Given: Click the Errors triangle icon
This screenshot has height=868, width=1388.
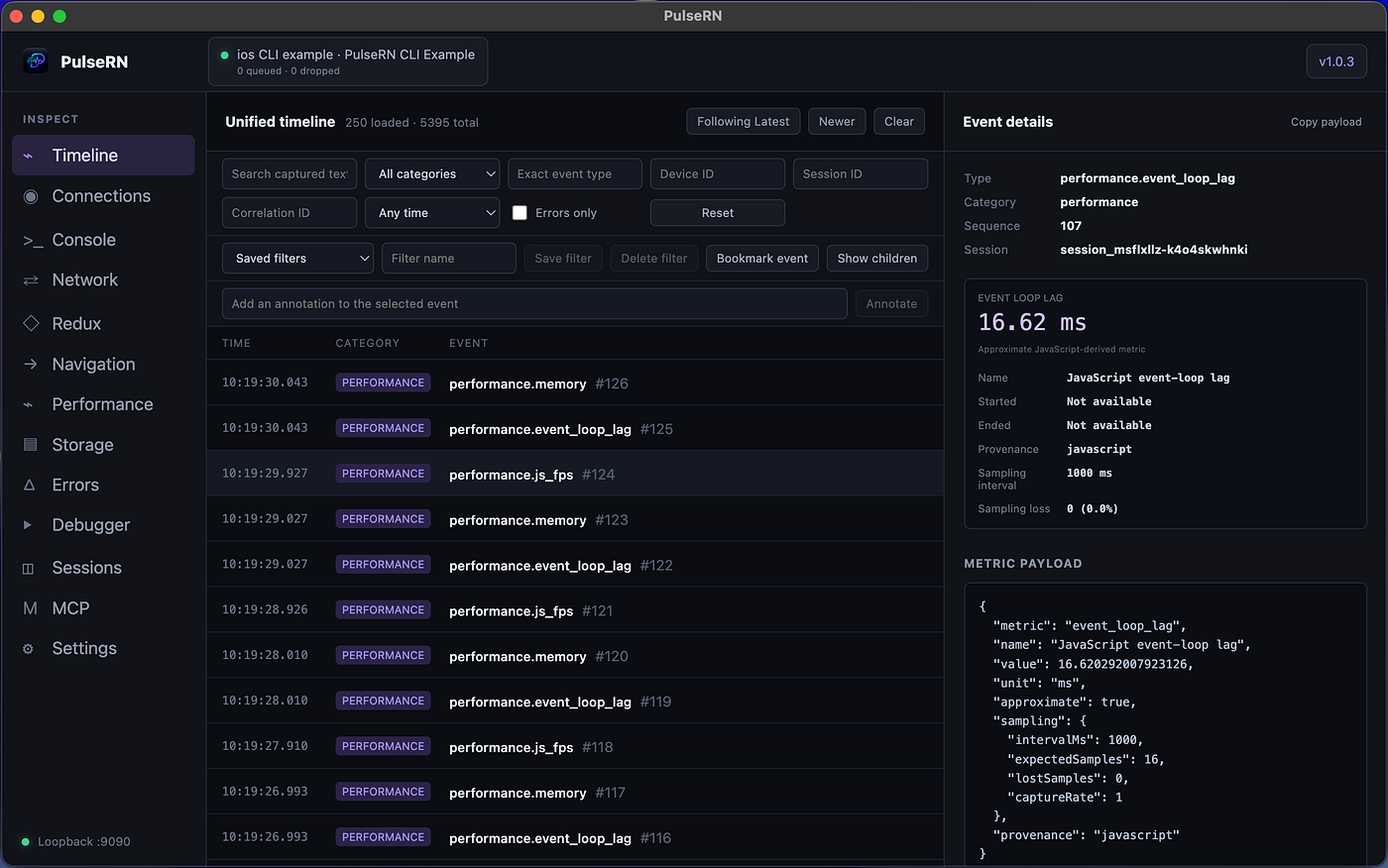Looking at the screenshot, I should [x=30, y=485].
